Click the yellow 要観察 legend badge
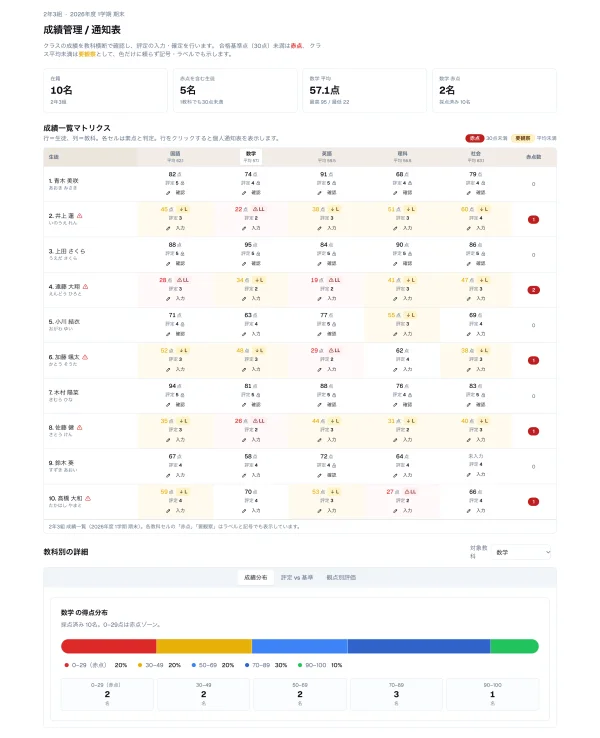Screen dimensions: 600x738 [523, 138]
